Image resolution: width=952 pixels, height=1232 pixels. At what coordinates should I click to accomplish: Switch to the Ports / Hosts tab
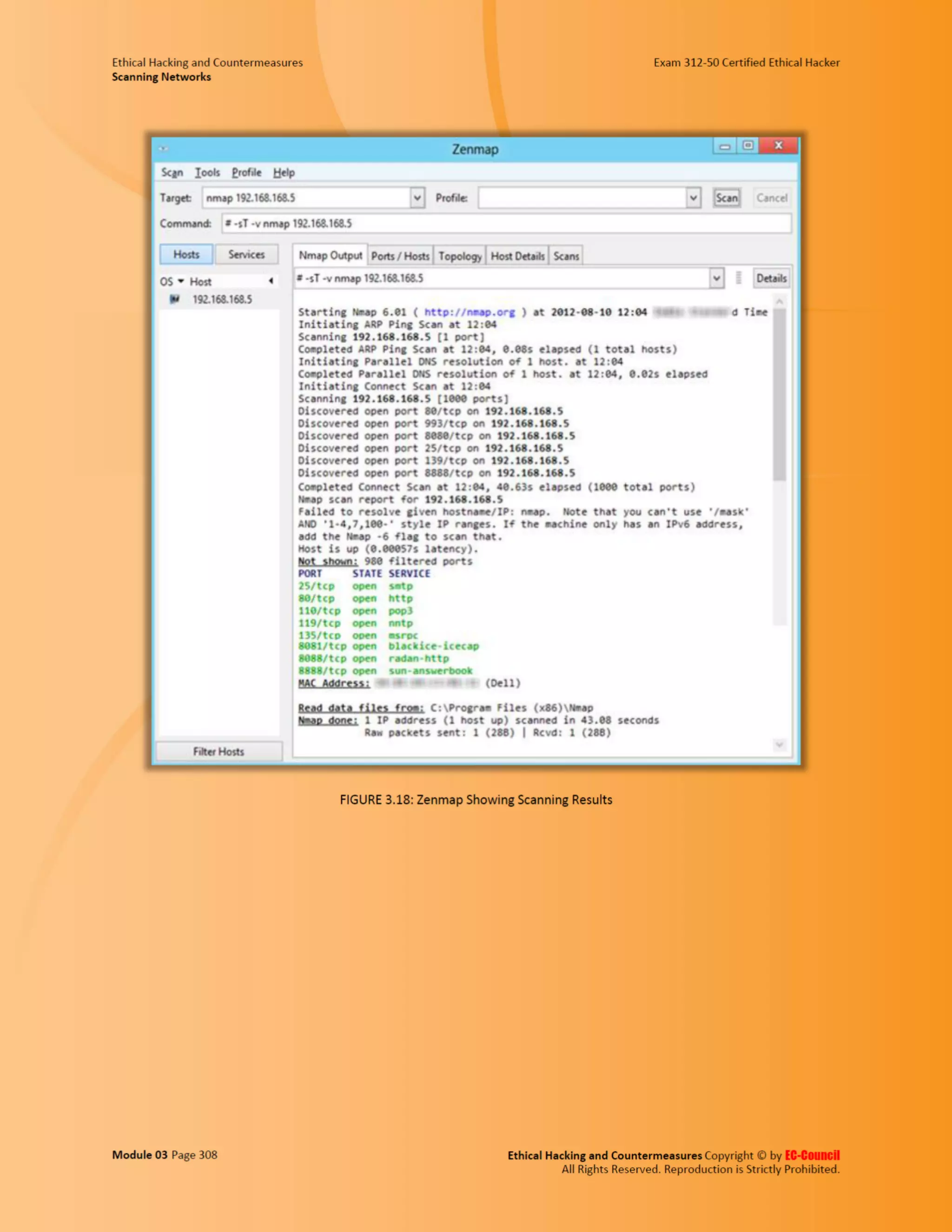pos(400,256)
